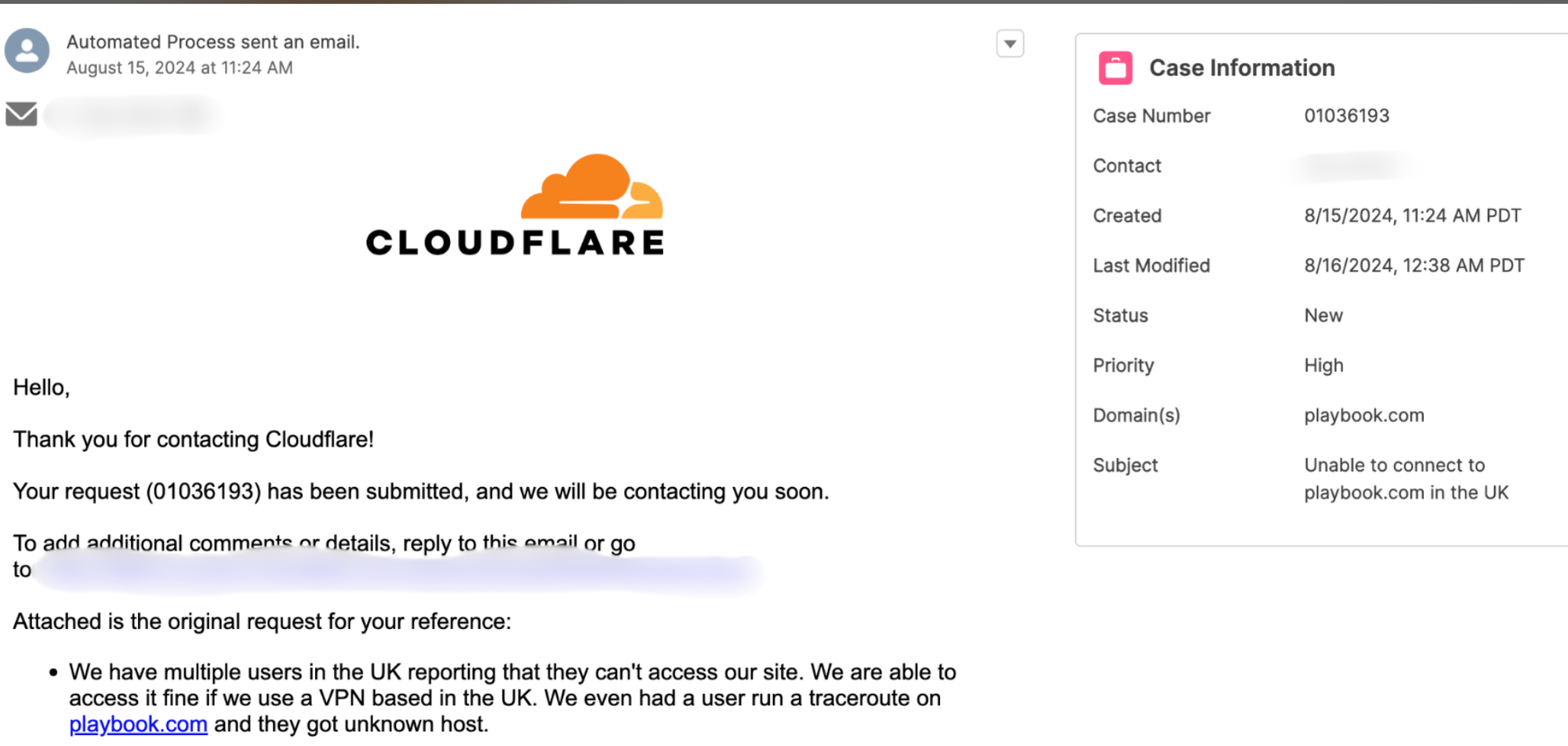This screenshot has height=746, width=1568.
Task: Click the Case Information heading
Action: click(1242, 68)
